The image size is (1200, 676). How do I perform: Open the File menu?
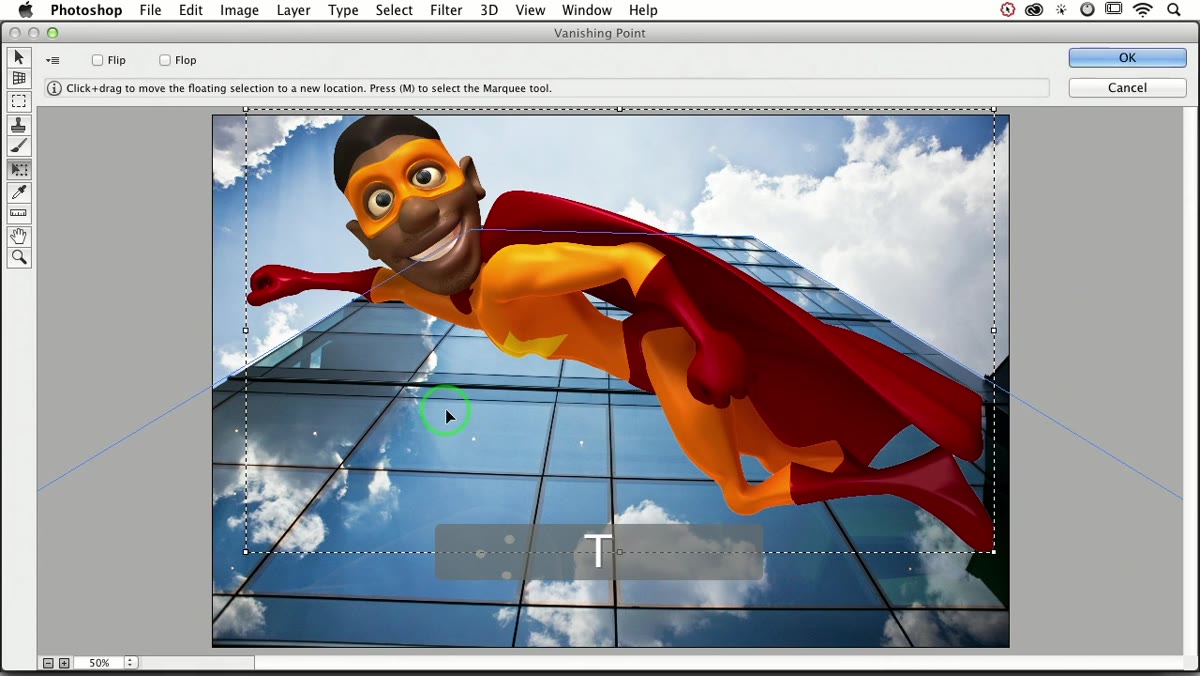[x=150, y=10]
